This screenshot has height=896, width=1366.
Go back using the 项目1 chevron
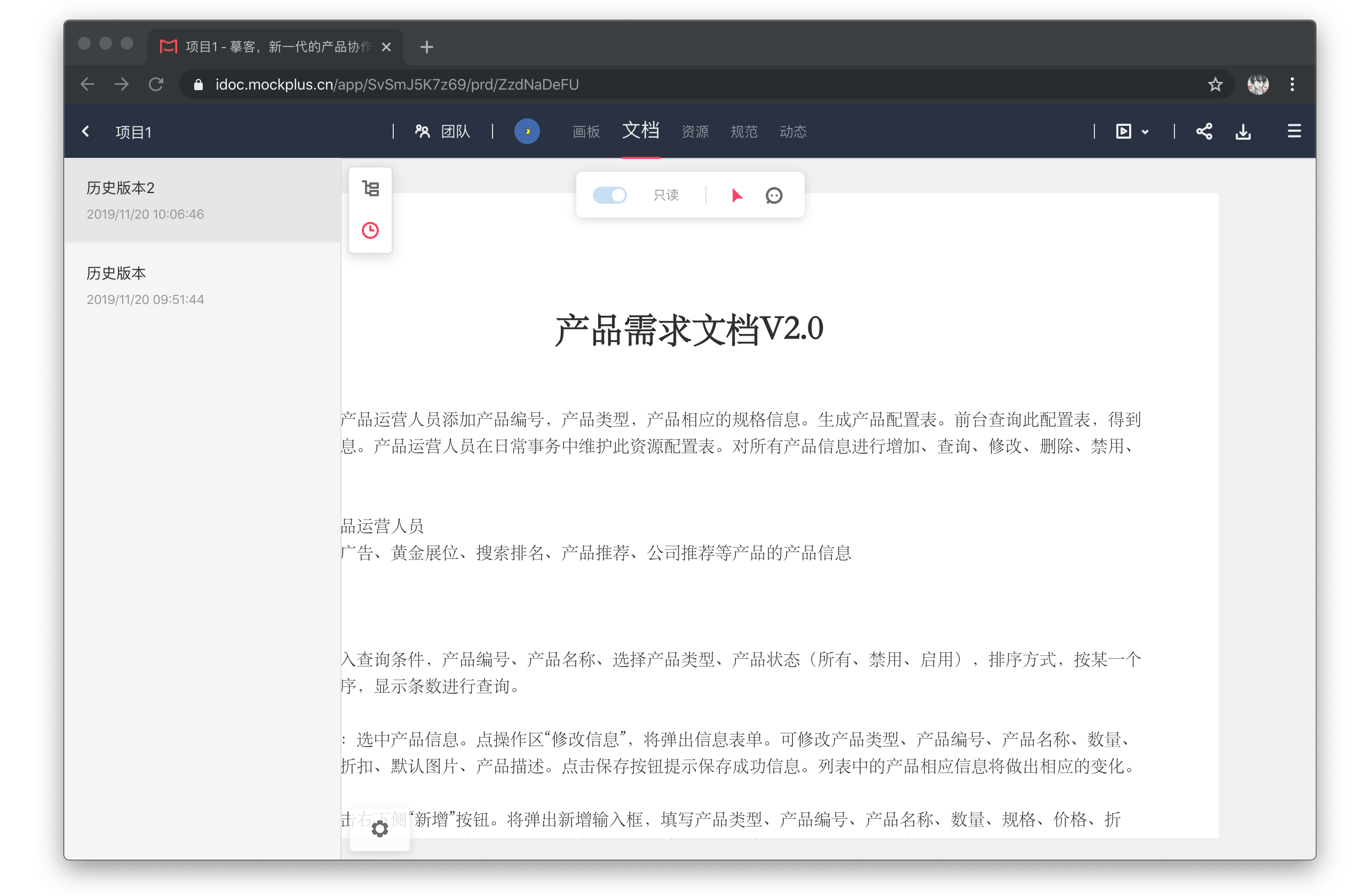click(x=85, y=131)
